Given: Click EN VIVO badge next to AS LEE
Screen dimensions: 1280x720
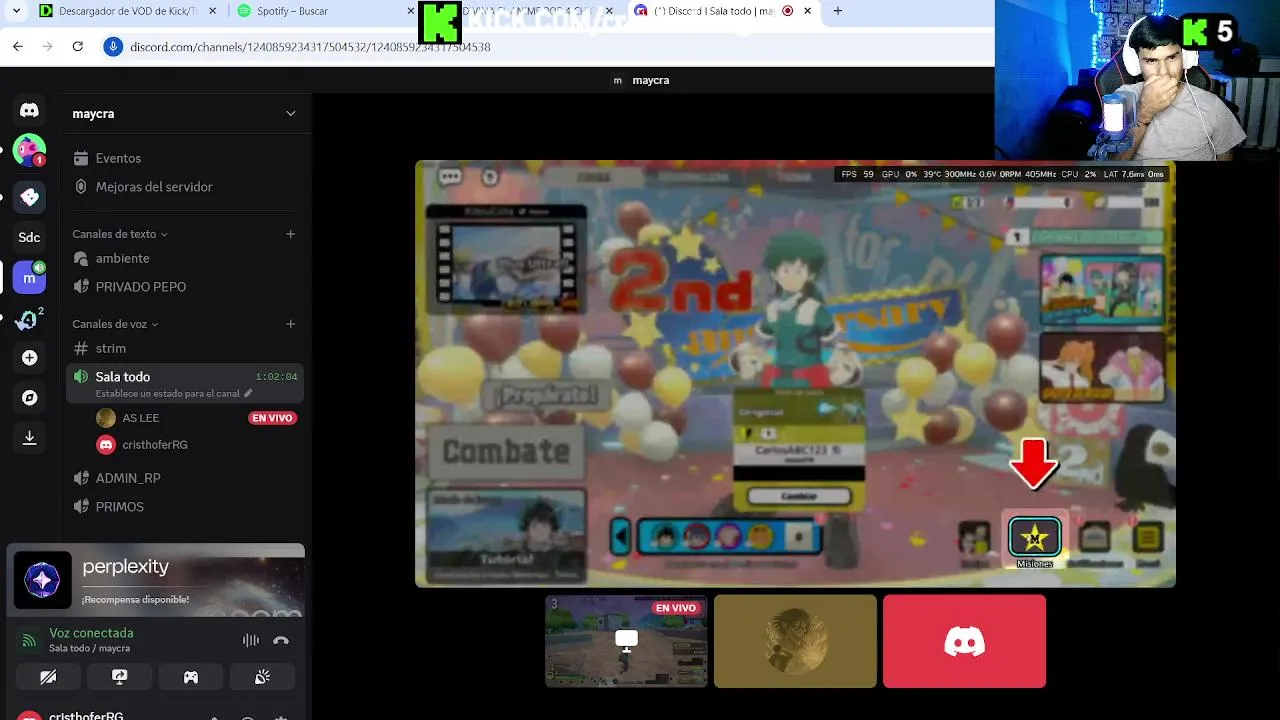Looking at the screenshot, I should tap(273, 418).
